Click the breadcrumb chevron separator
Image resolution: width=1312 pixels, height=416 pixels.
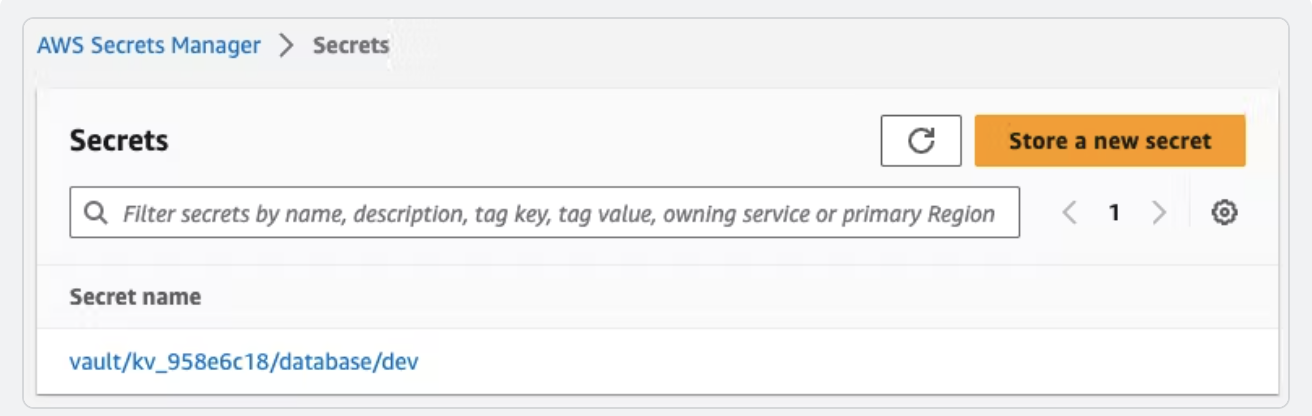pos(286,46)
